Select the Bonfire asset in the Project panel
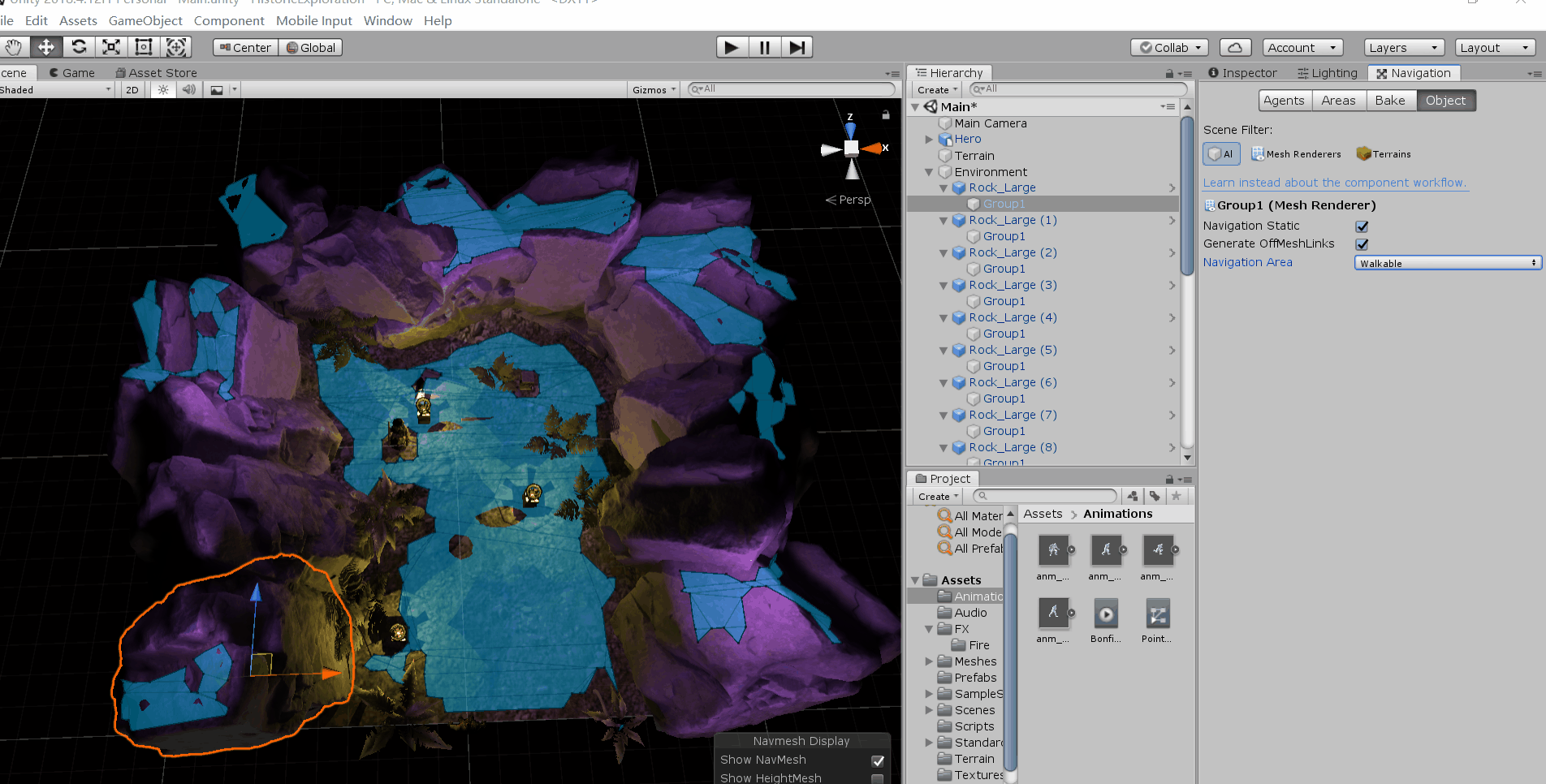This screenshot has height=784, width=1546. tap(1106, 613)
